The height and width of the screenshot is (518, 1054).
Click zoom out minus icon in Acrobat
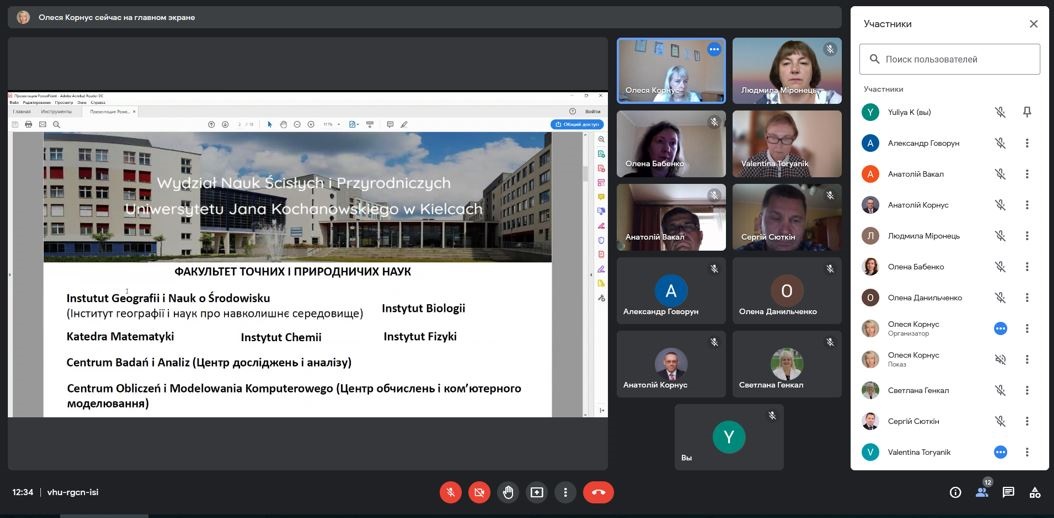297,124
